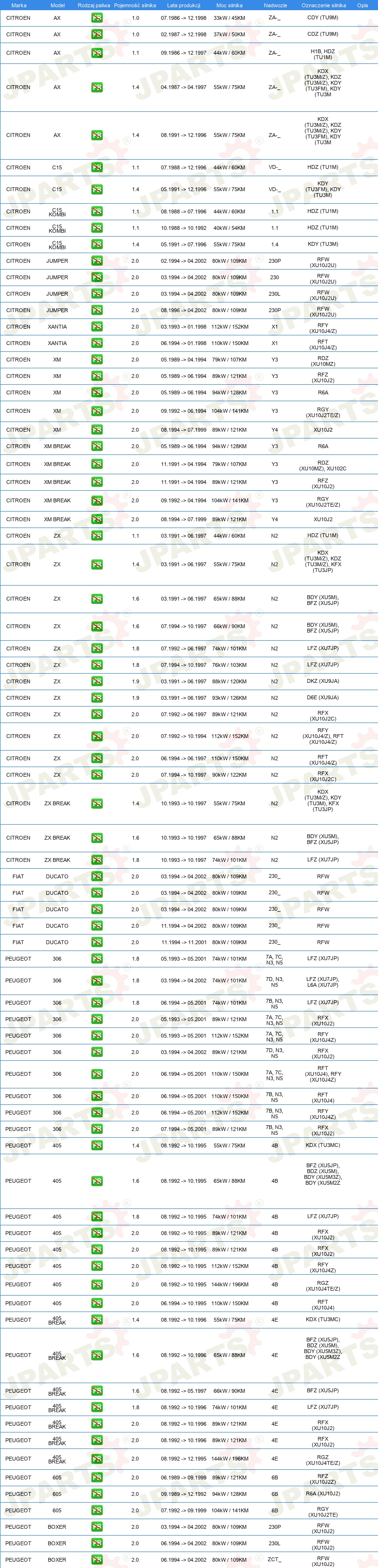
Task: Click fuel icon in C15 KOMBI 40kW row
Action: 97,228
